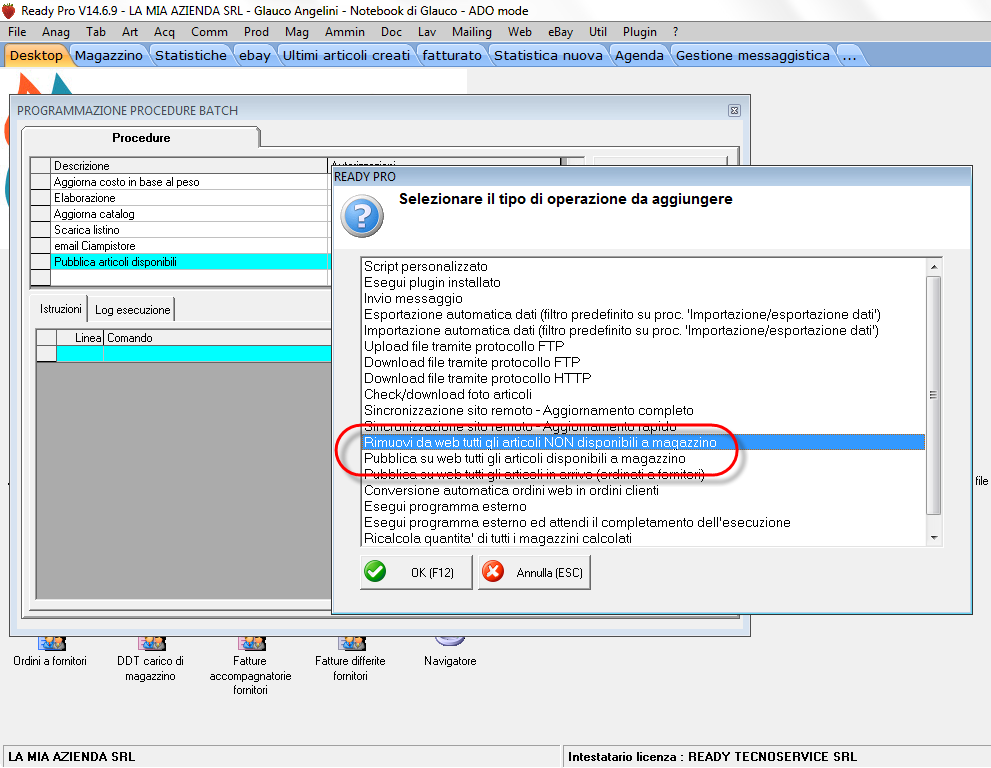Switch to Ultimi articoli creati tab
Screen dimensions: 991x768
click(346, 56)
